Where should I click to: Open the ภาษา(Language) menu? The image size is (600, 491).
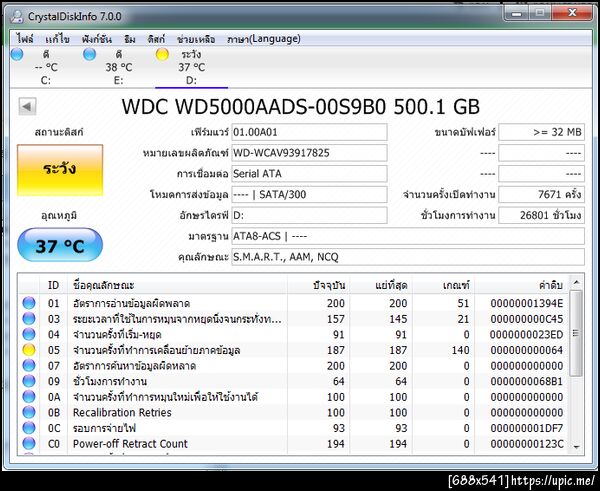click(264, 39)
